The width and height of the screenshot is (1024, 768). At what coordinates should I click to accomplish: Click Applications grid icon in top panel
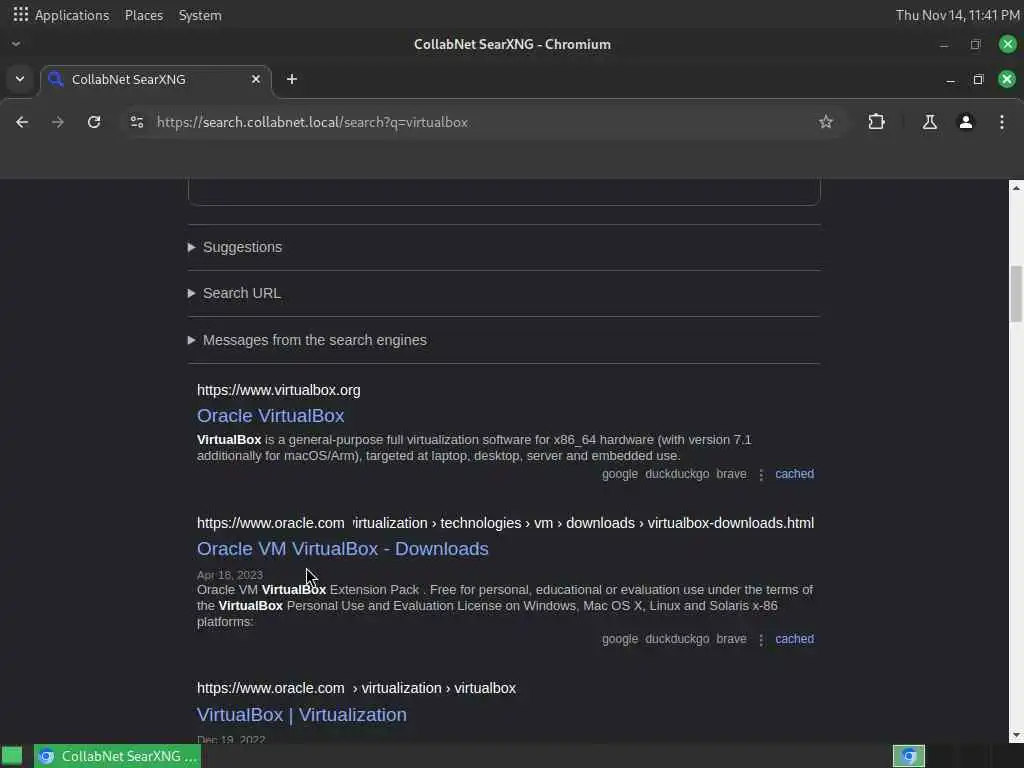coord(20,14)
